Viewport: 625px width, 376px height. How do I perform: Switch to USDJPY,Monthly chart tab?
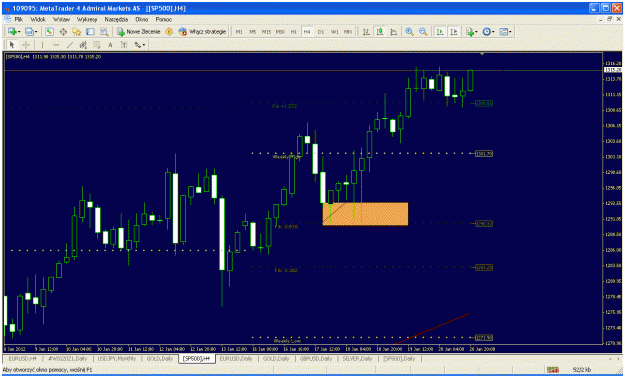[x=117, y=358]
